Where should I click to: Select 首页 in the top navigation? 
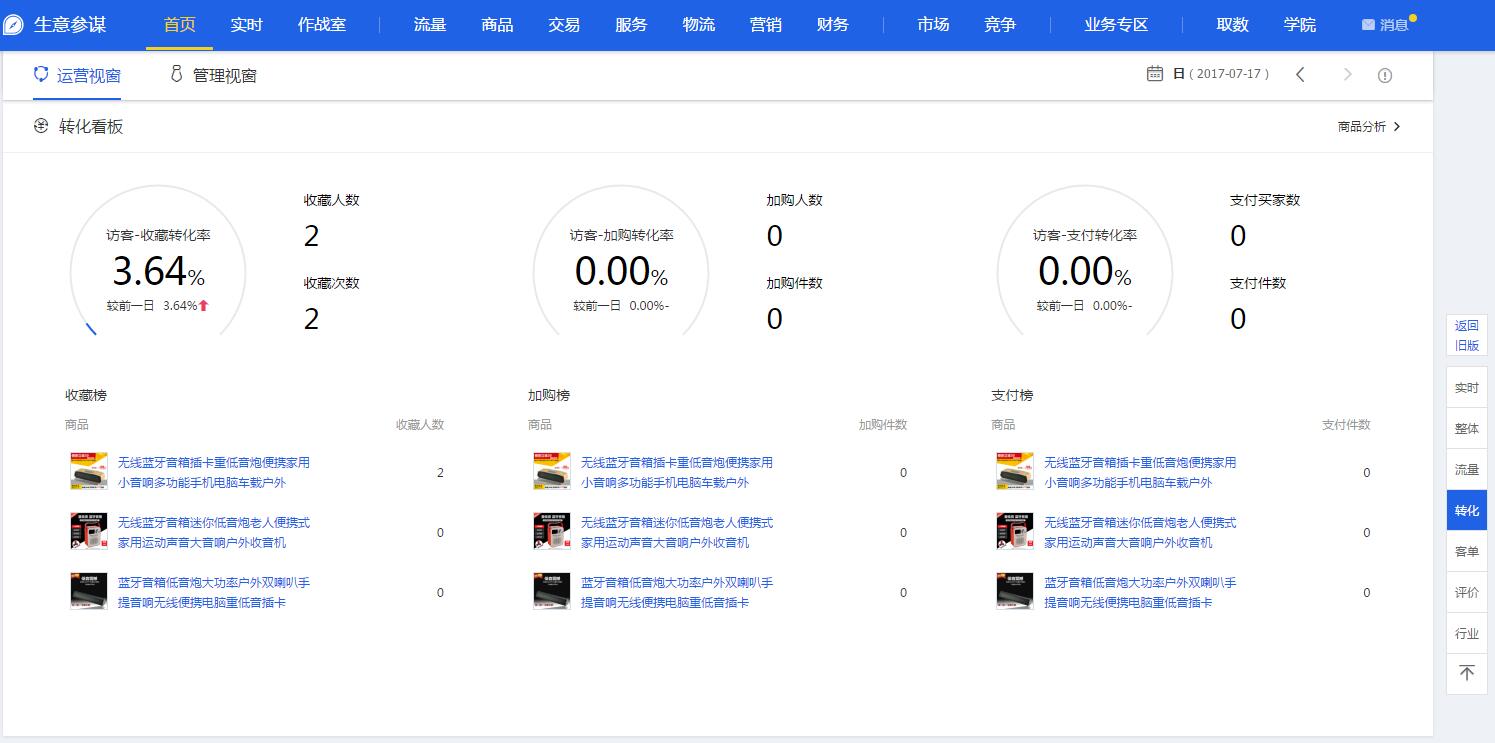pos(179,24)
